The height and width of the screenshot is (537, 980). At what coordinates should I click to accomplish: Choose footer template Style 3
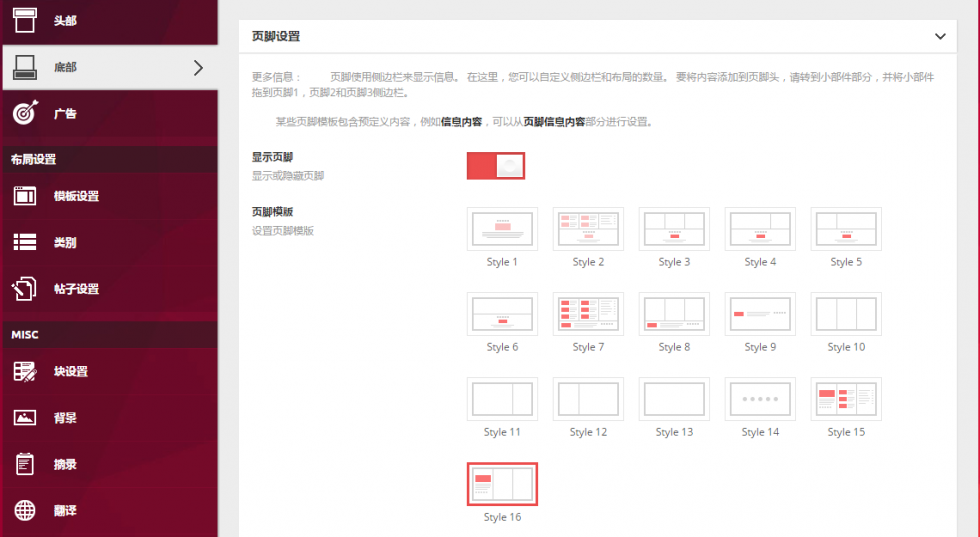pos(674,229)
